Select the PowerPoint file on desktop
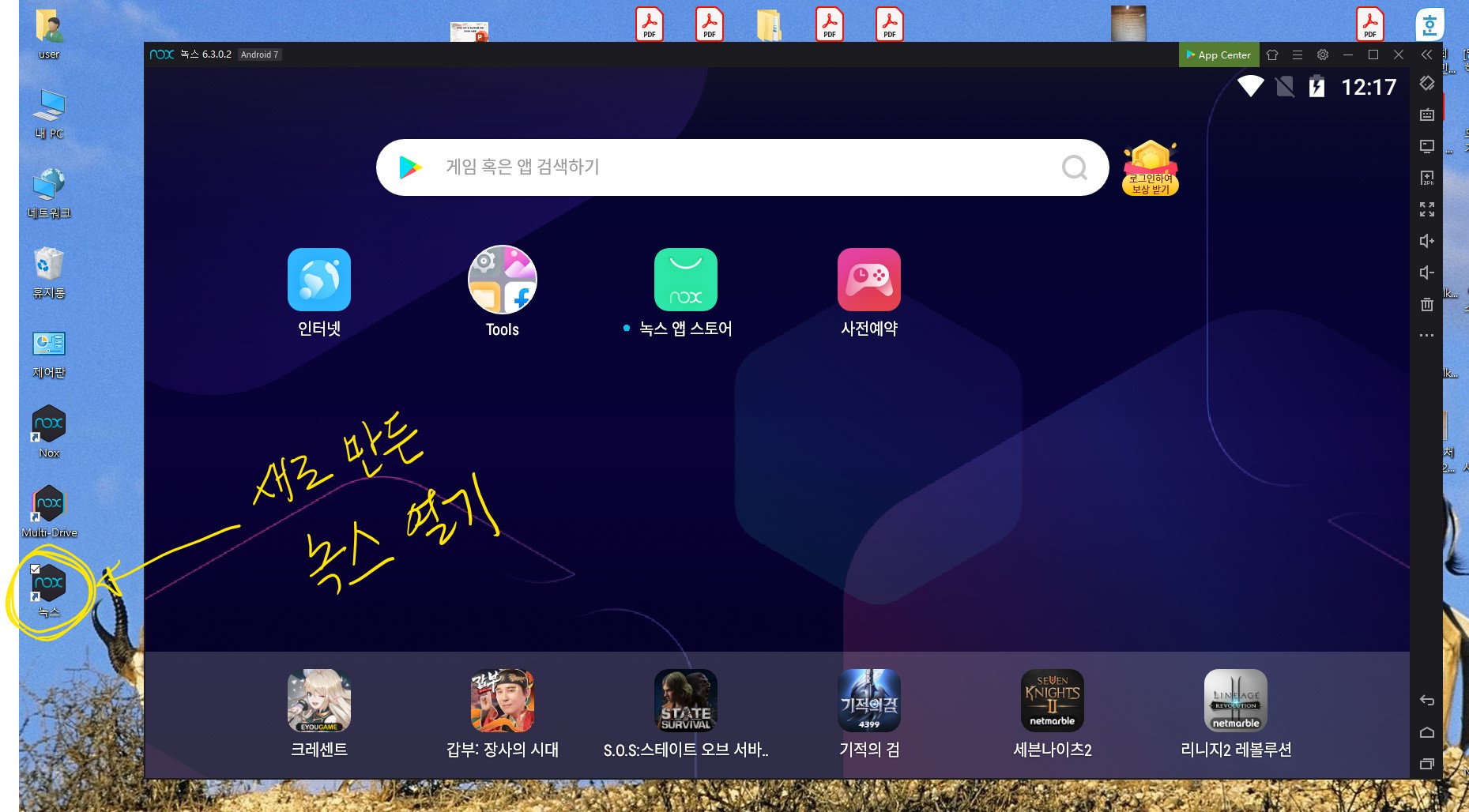The height and width of the screenshot is (812, 1469). click(469, 32)
